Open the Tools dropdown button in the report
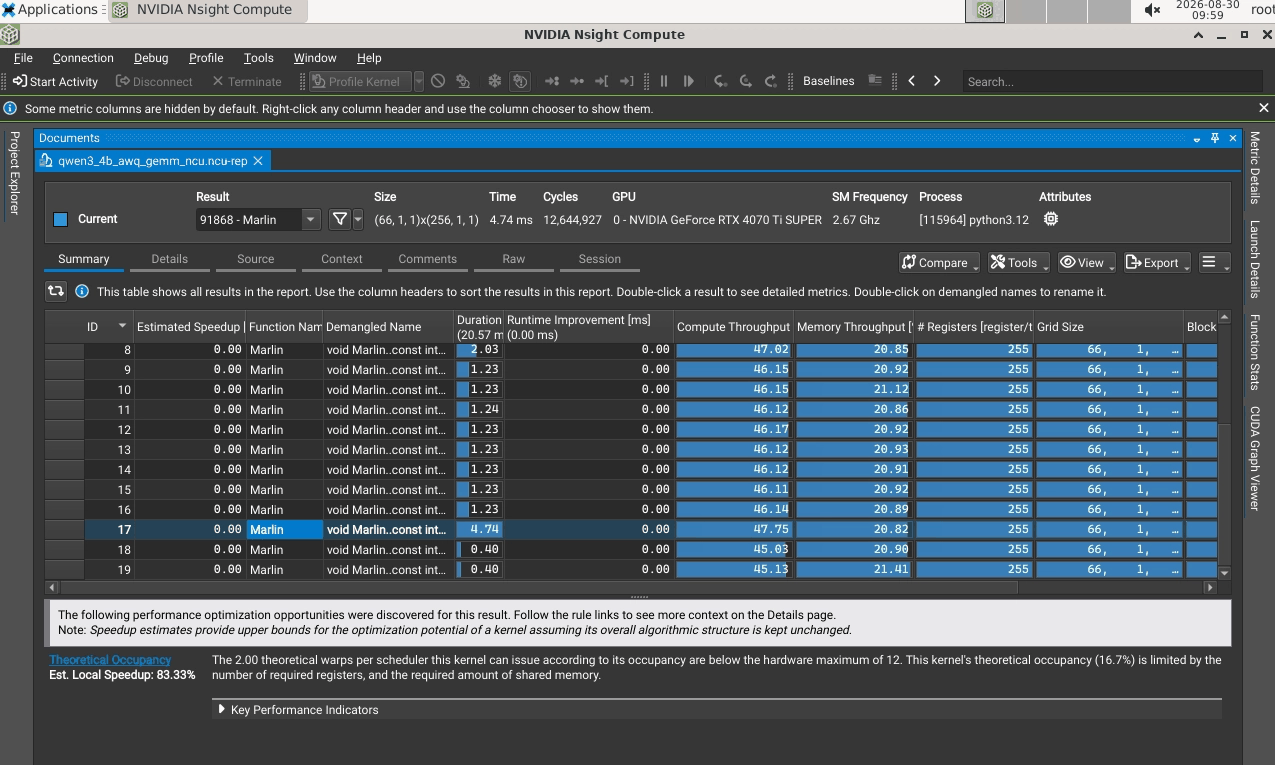 click(x=1018, y=262)
